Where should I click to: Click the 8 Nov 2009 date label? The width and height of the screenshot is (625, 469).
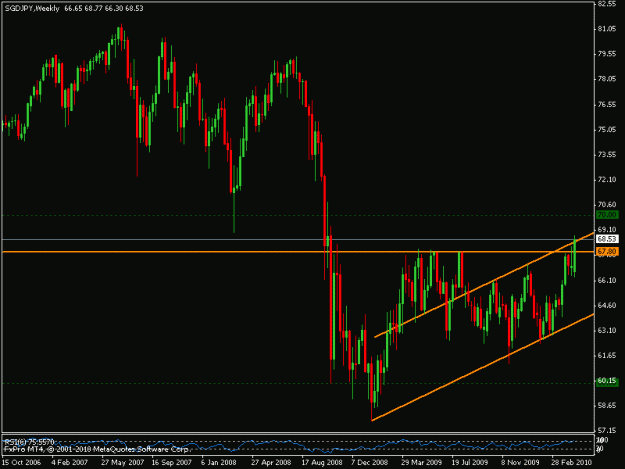520,463
